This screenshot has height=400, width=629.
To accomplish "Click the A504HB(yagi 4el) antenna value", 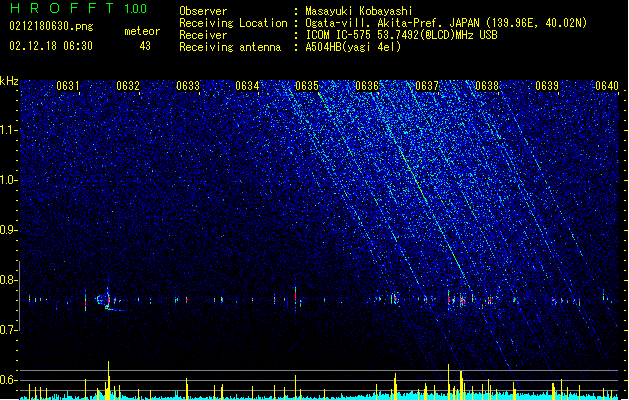I will click(353, 47).
